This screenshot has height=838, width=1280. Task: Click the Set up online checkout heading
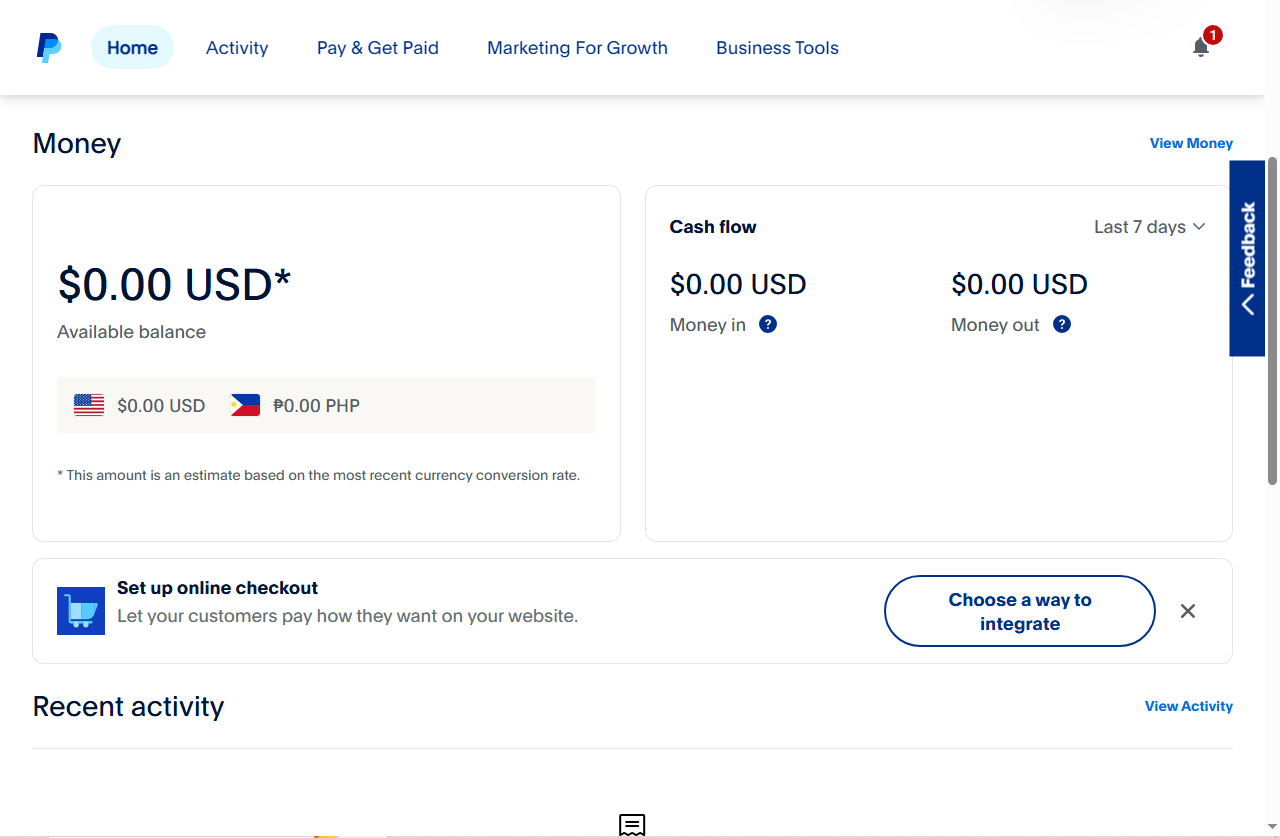tap(217, 588)
